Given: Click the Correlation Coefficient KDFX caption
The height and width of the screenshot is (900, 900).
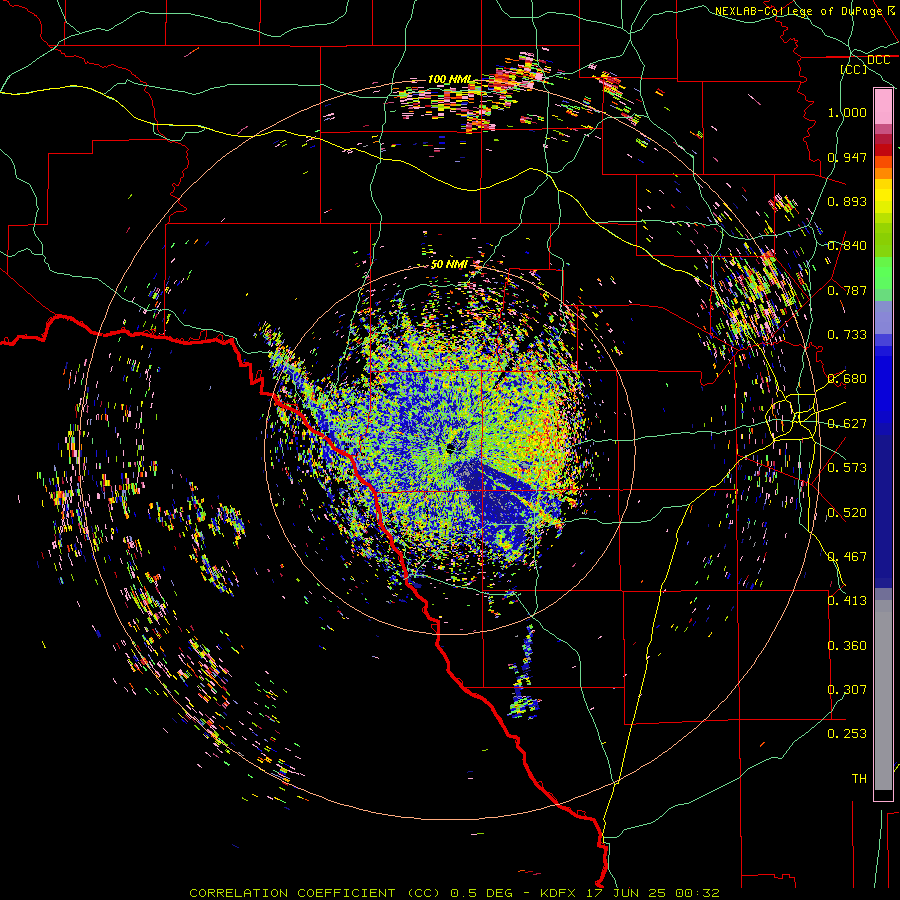Looking at the screenshot, I should [x=454, y=893].
